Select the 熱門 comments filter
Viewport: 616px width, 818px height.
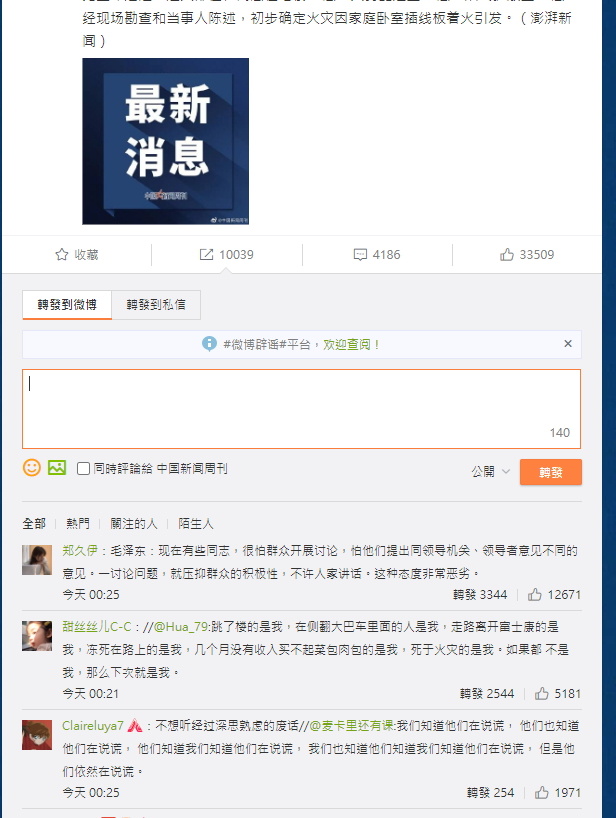point(78,523)
